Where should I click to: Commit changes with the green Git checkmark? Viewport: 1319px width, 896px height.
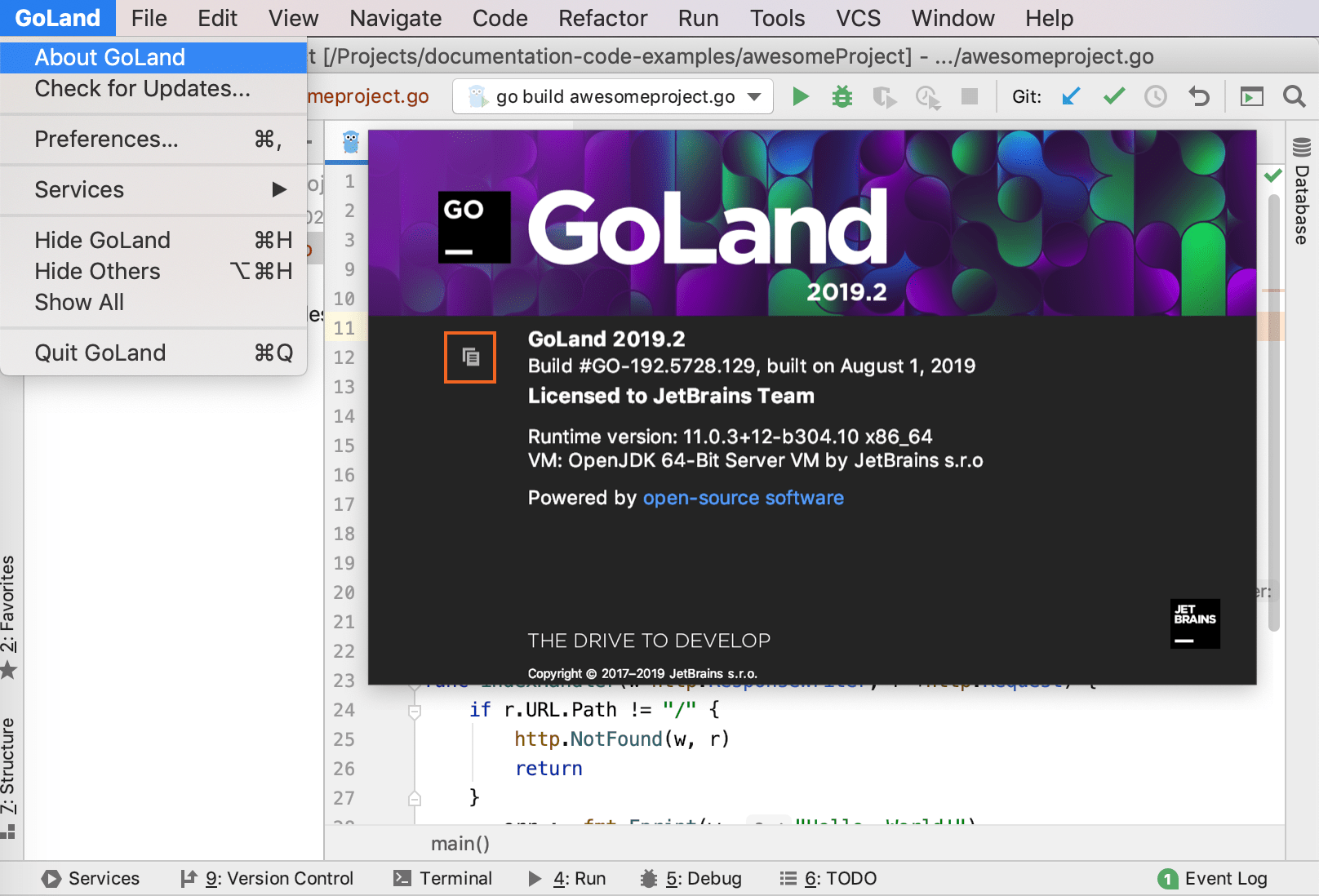(x=1113, y=95)
